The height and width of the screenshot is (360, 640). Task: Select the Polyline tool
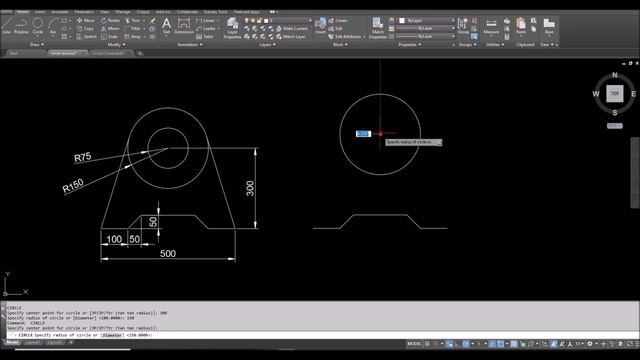[x=21, y=26]
